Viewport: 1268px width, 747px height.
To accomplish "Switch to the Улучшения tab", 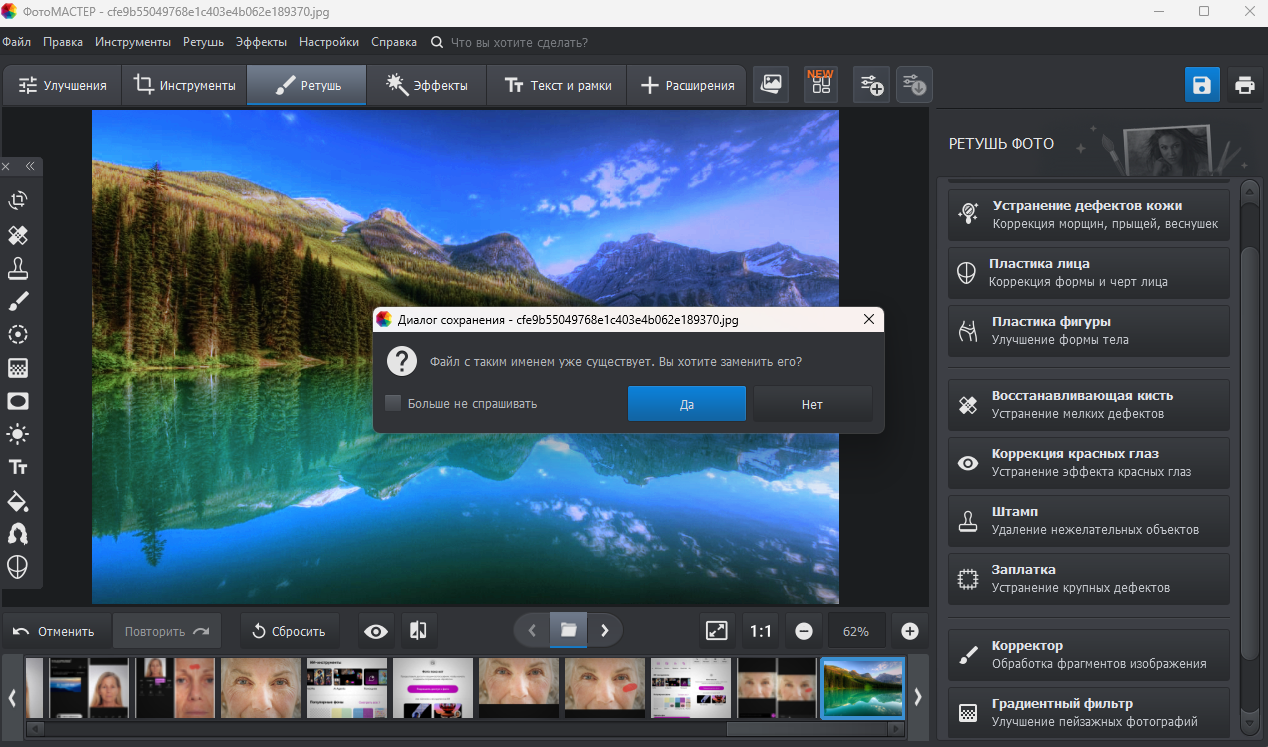I will pos(62,85).
